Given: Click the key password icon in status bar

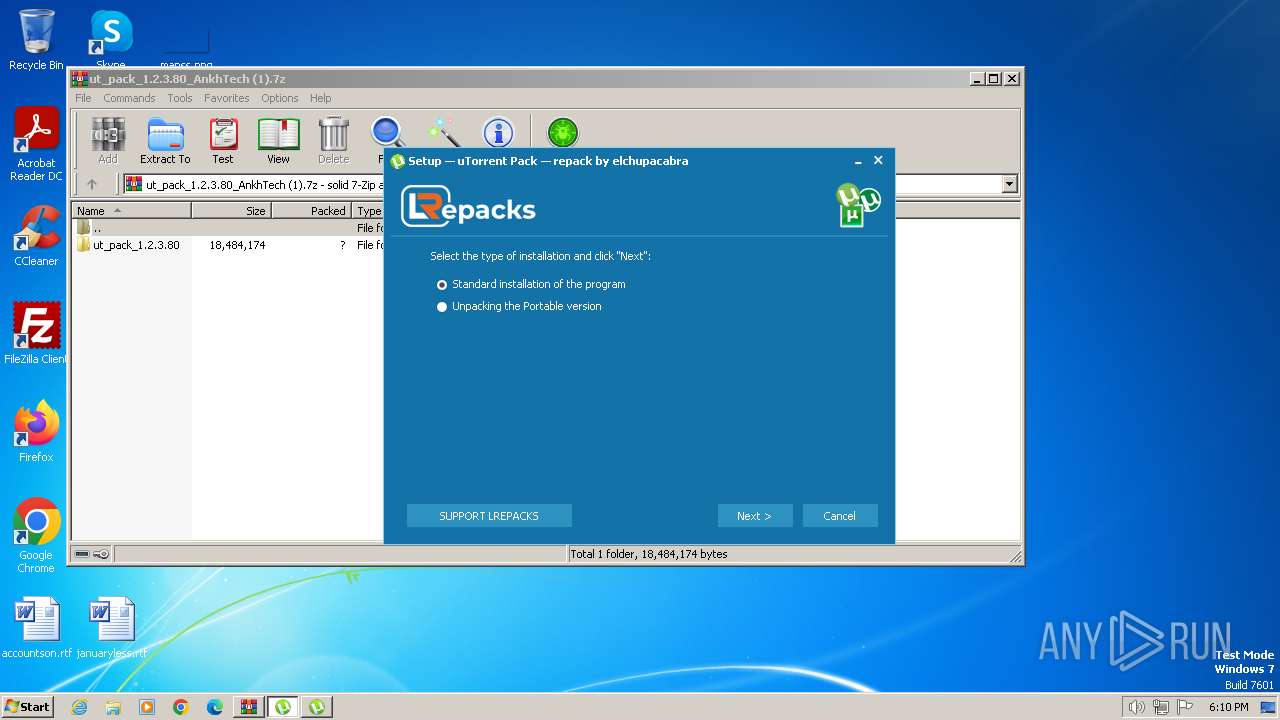Looking at the screenshot, I should [101, 554].
